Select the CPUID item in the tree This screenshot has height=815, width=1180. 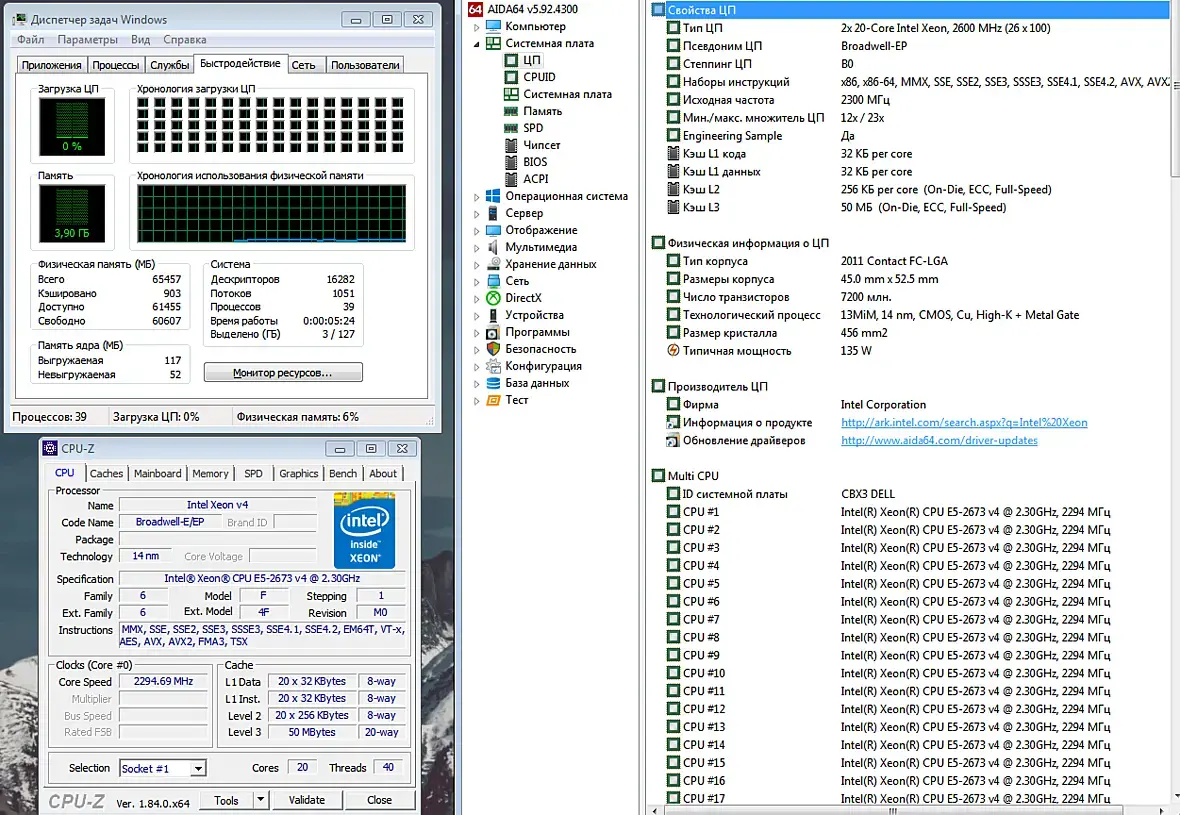[539, 77]
